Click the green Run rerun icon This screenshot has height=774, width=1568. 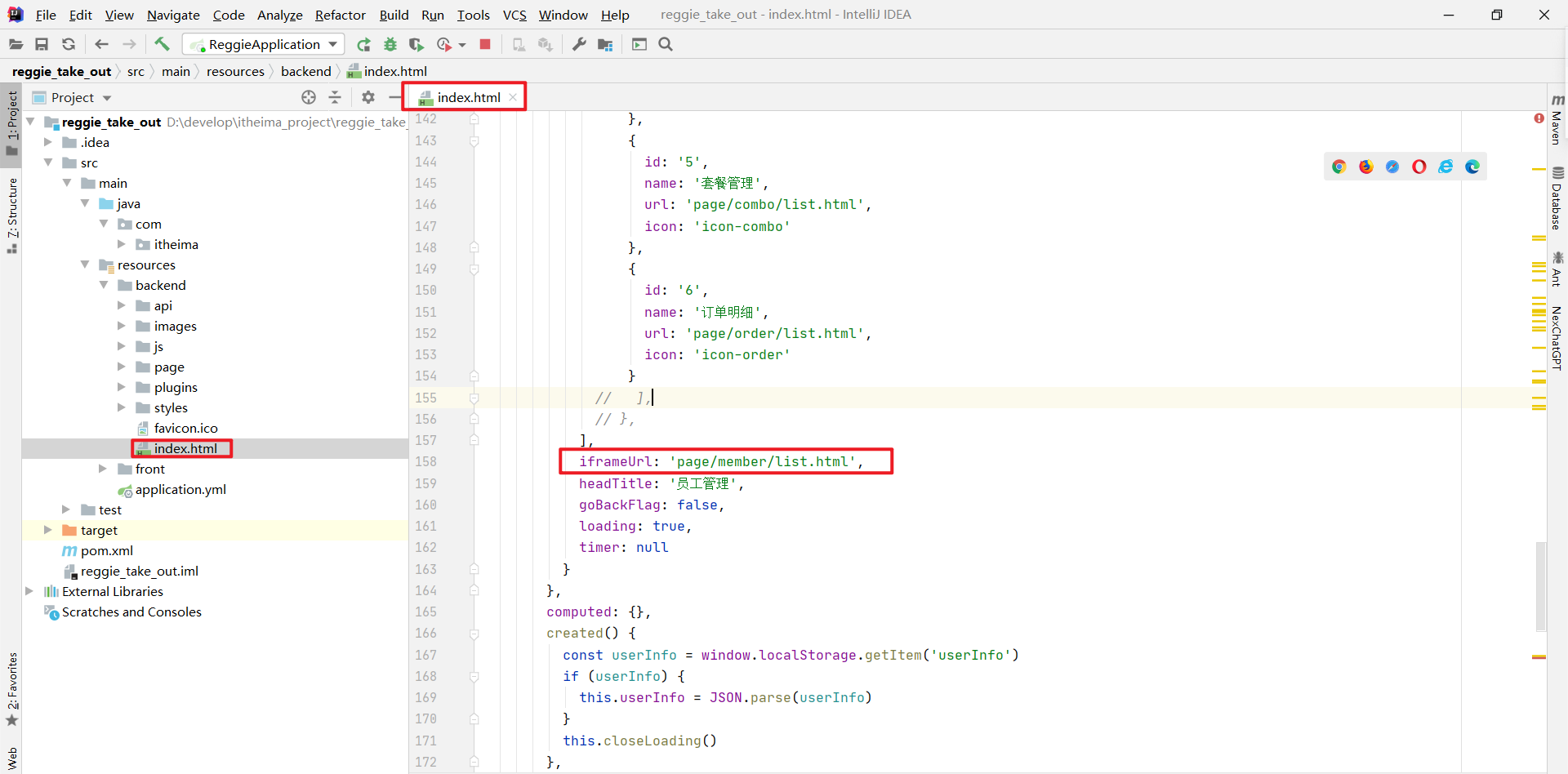click(x=363, y=44)
